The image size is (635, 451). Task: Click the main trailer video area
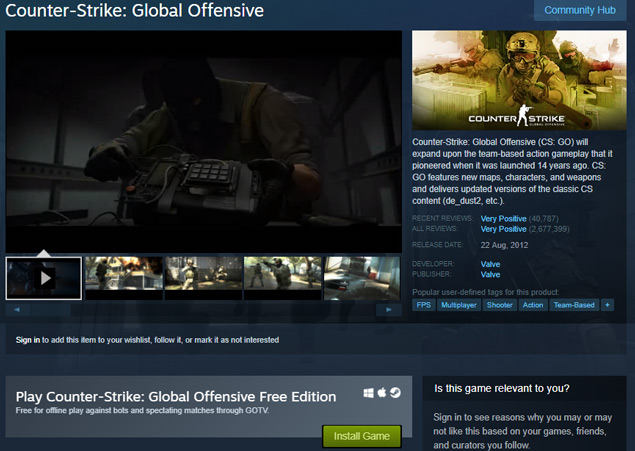(x=204, y=141)
